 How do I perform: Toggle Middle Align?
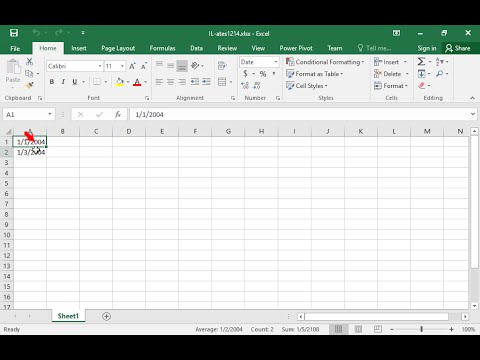171,65
